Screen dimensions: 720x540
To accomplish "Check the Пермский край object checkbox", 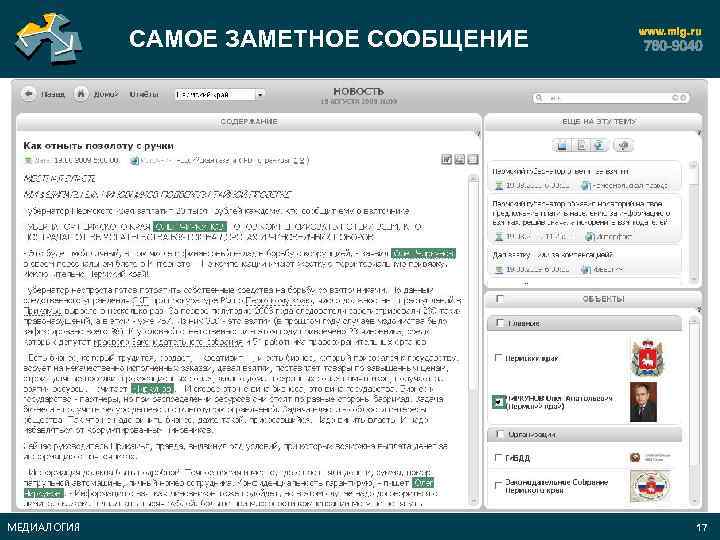I will (x=498, y=358).
